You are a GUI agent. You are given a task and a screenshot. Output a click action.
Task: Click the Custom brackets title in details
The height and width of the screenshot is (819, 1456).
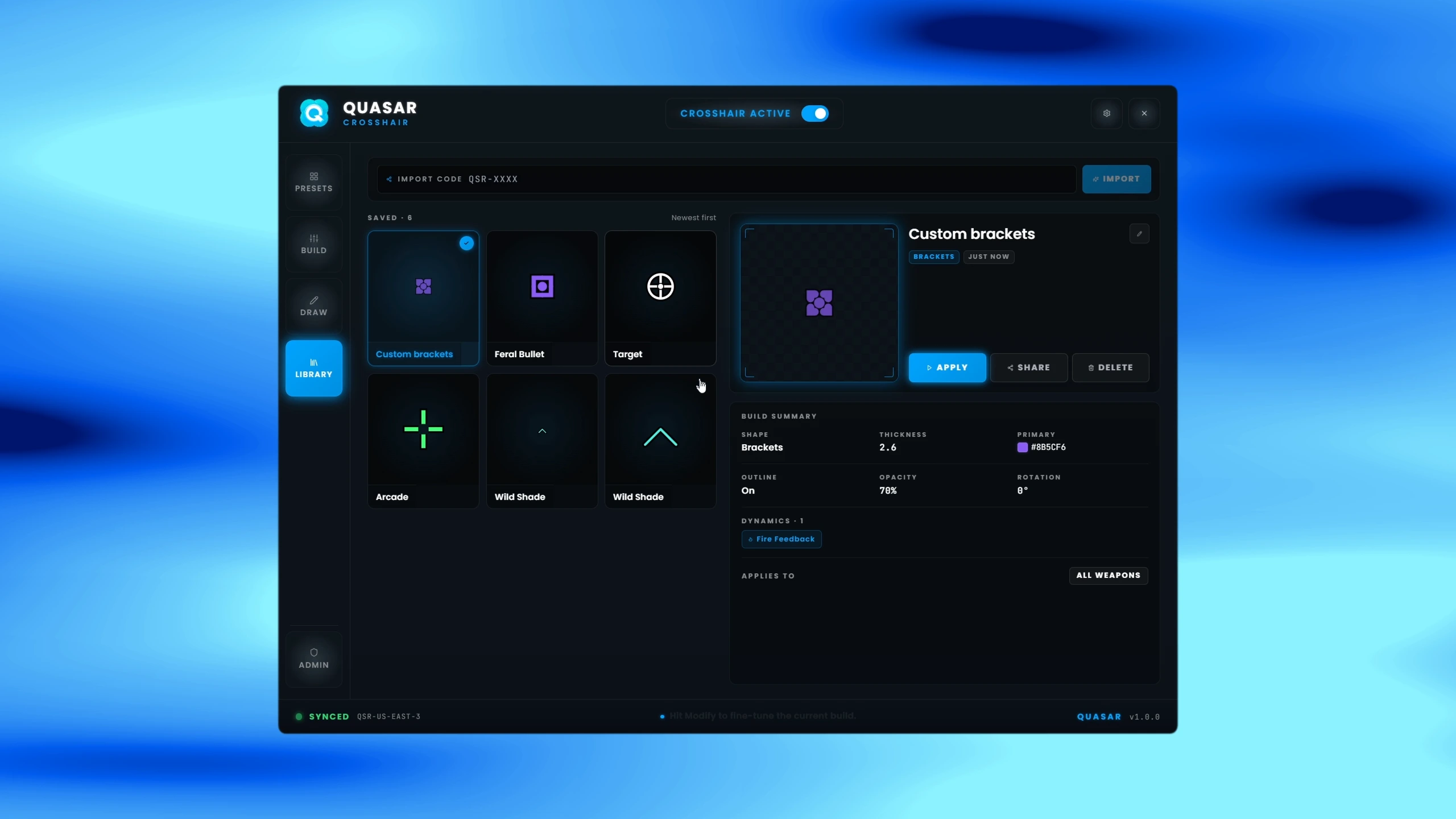[x=971, y=234]
